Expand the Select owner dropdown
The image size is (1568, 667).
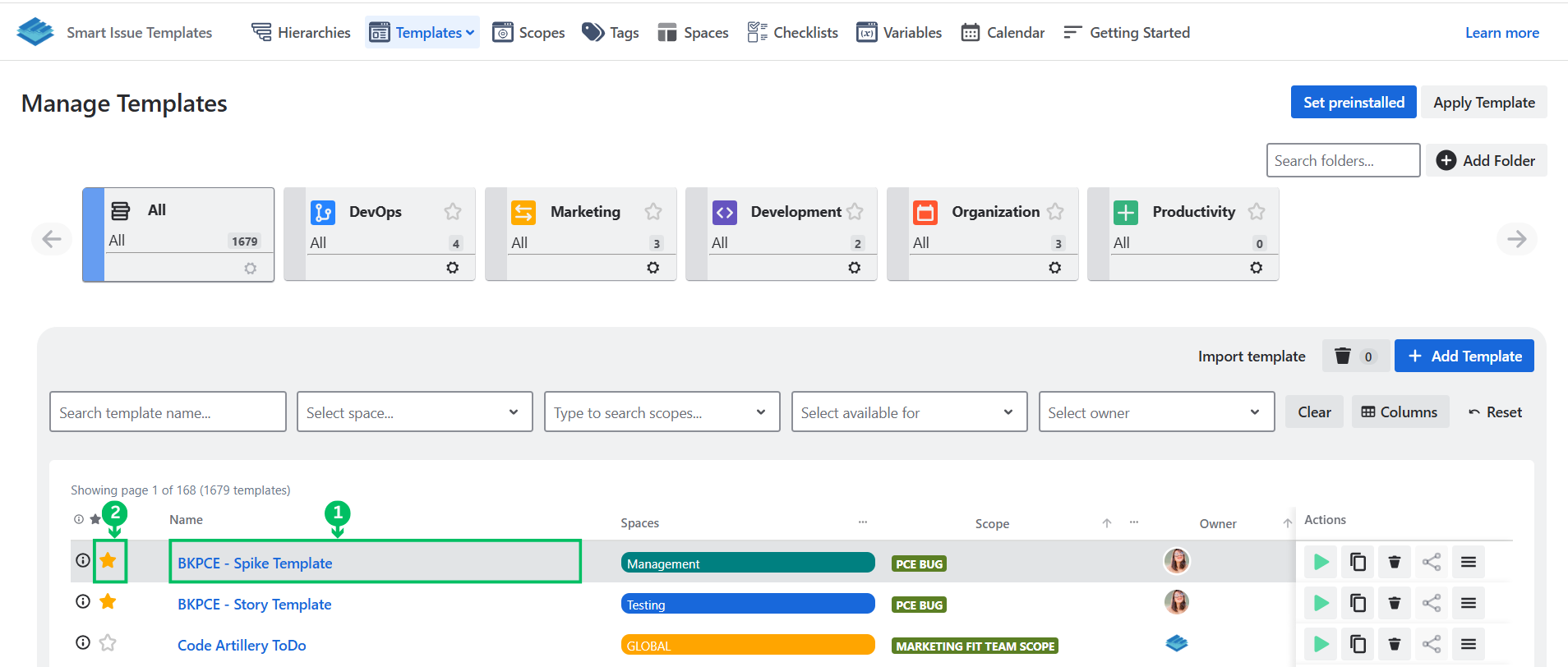pyautogui.click(x=1157, y=412)
